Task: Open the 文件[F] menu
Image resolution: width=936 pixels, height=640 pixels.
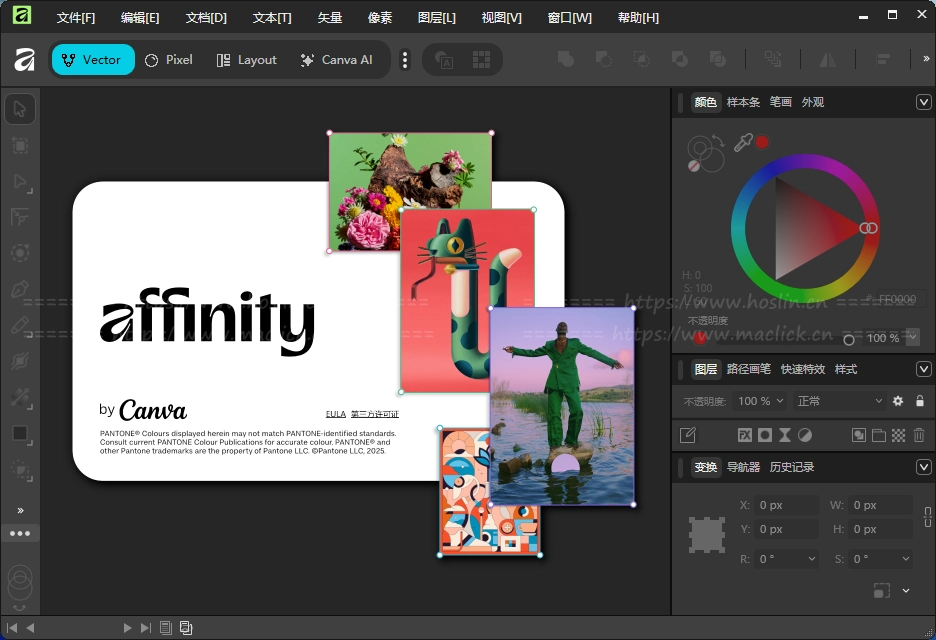Action: tap(76, 18)
